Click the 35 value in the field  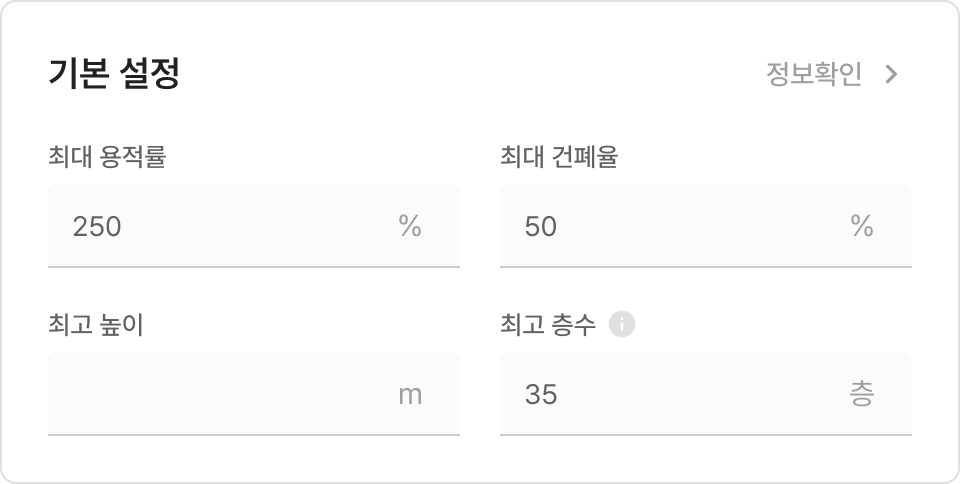541,395
